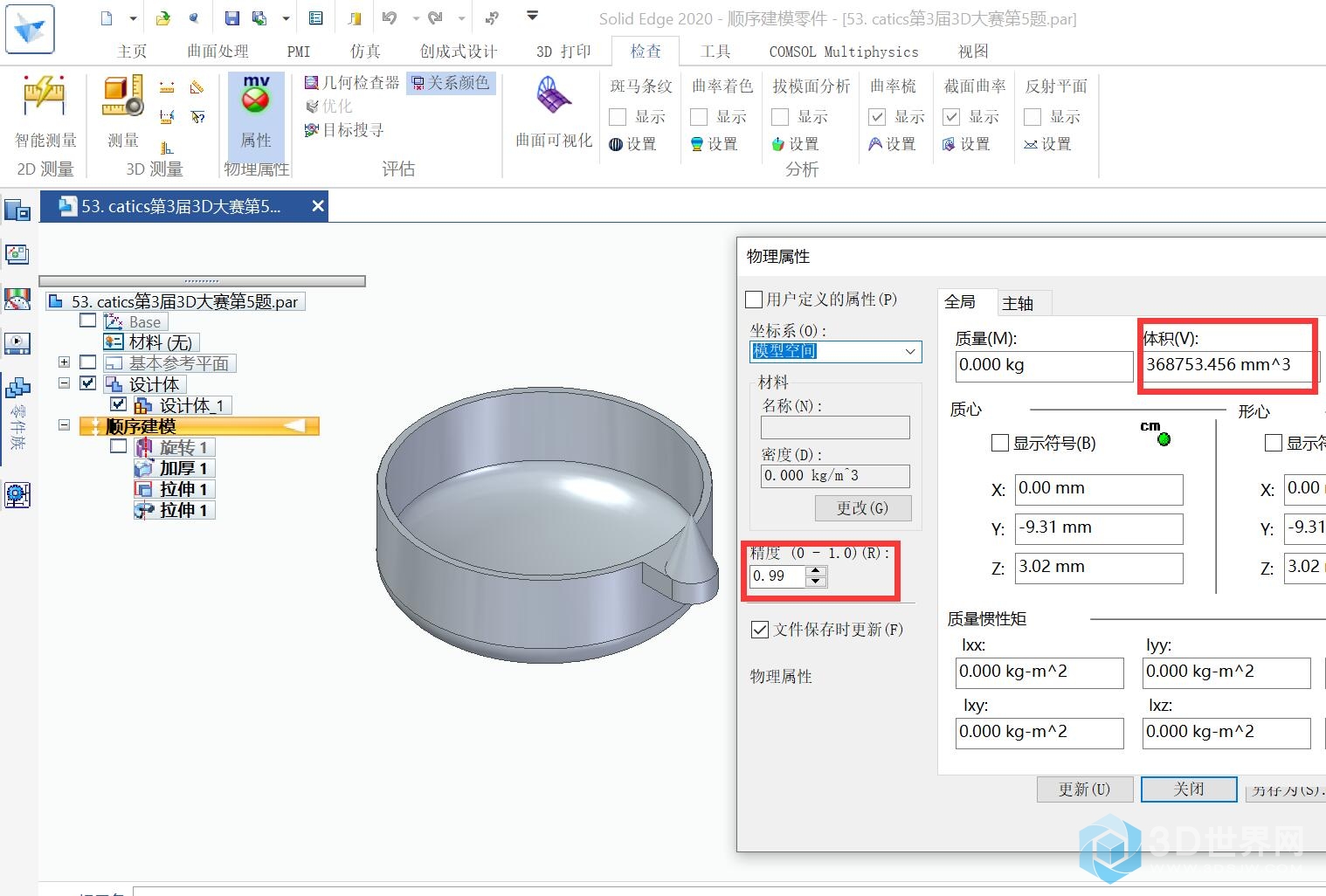Image resolution: width=1326 pixels, height=896 pixels.
Task: Enable 曲率着色 显示 checkbox
Action: [699, 117]
